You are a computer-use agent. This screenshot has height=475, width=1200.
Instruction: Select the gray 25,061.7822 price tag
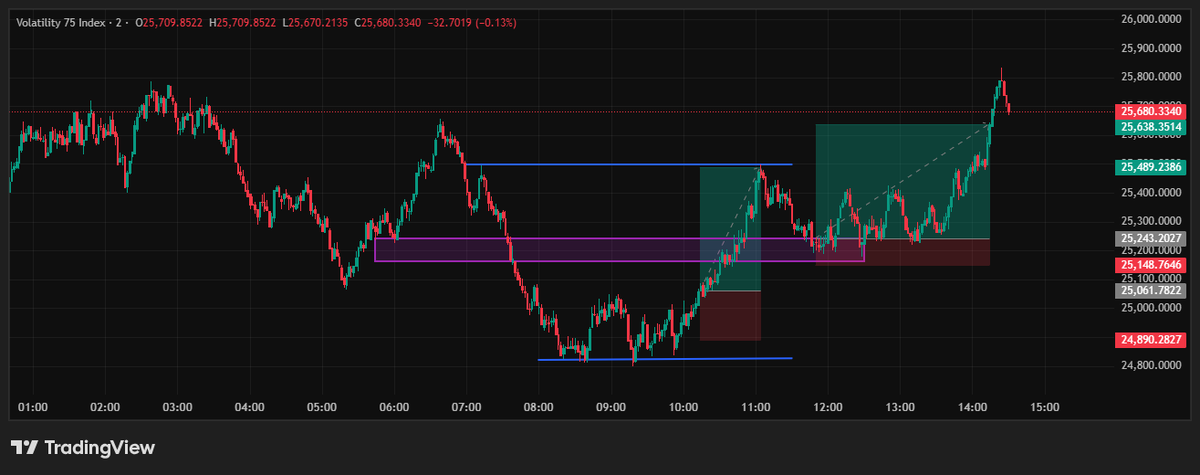1152,290
